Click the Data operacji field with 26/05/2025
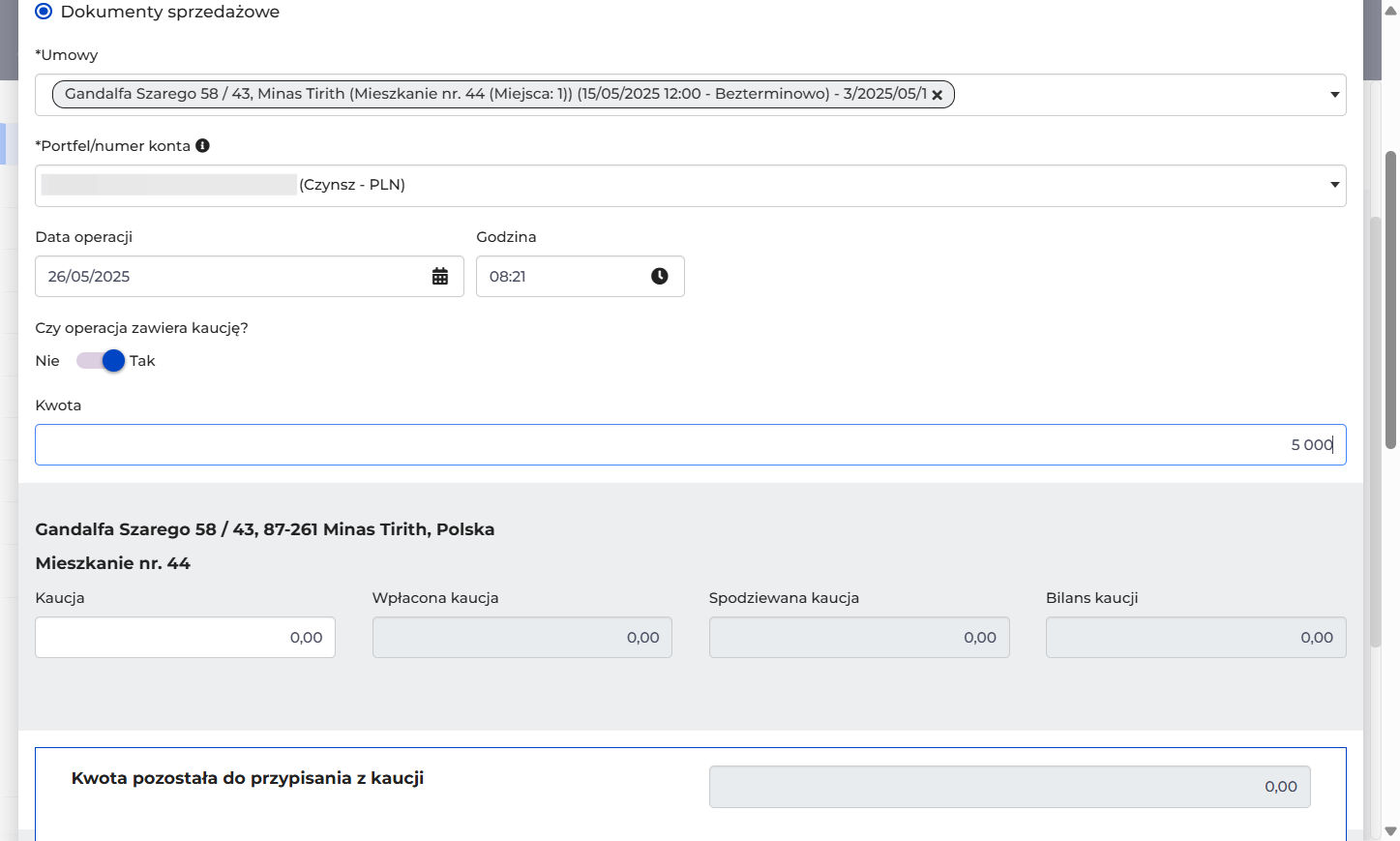Screen dimensions: 1400x841 (x=250, y=276)
